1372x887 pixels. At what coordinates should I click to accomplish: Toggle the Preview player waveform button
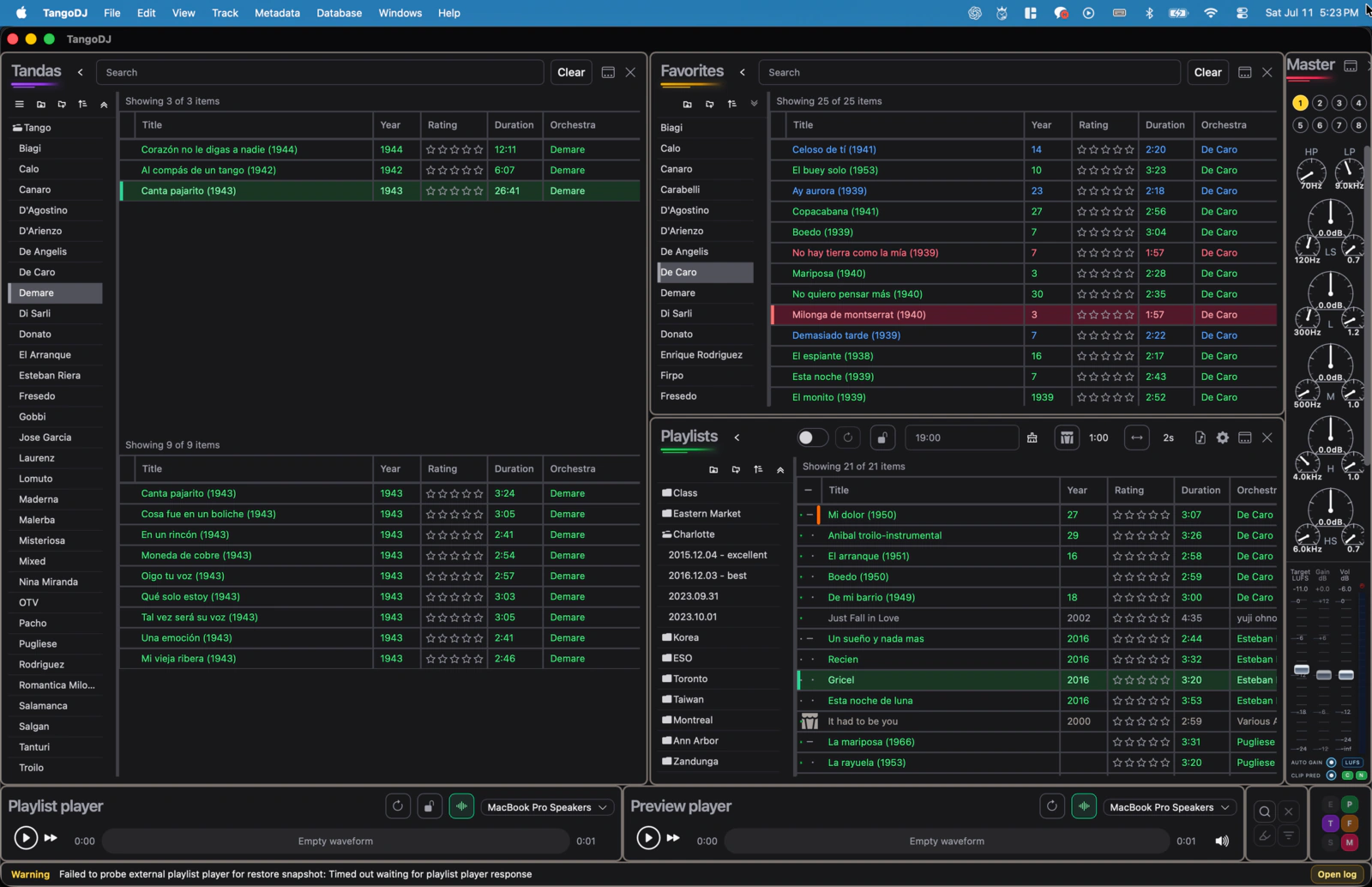pos(1084,806)
